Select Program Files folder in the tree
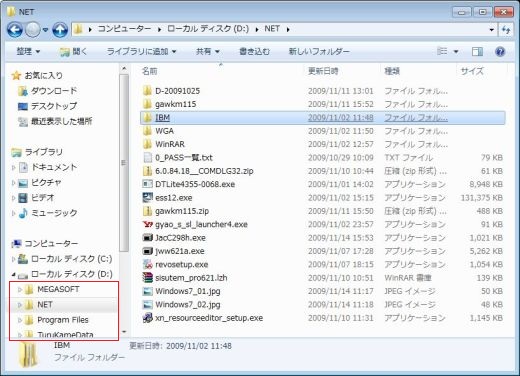 tap(63, 320)
